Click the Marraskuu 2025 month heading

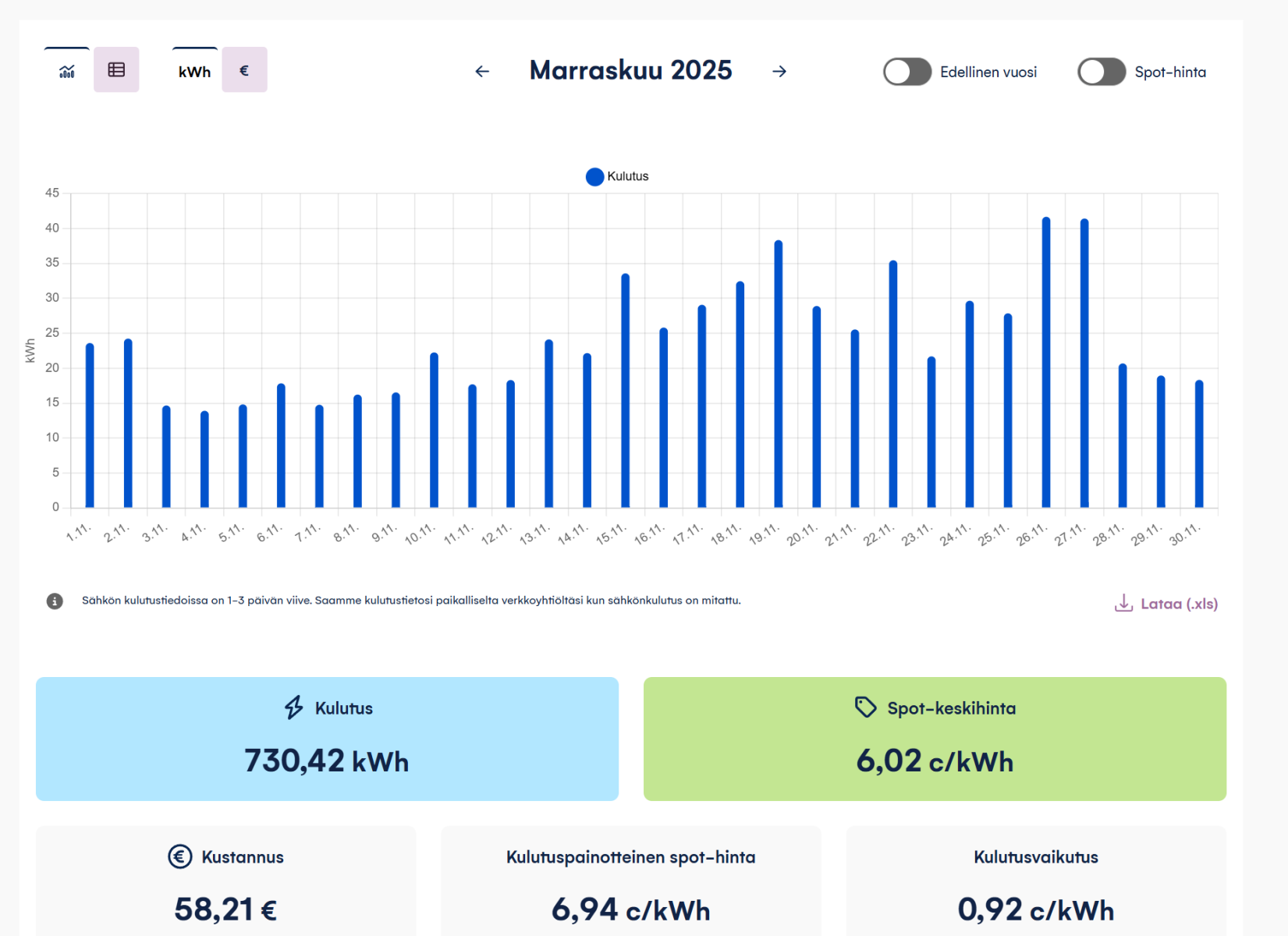(630, 70)
